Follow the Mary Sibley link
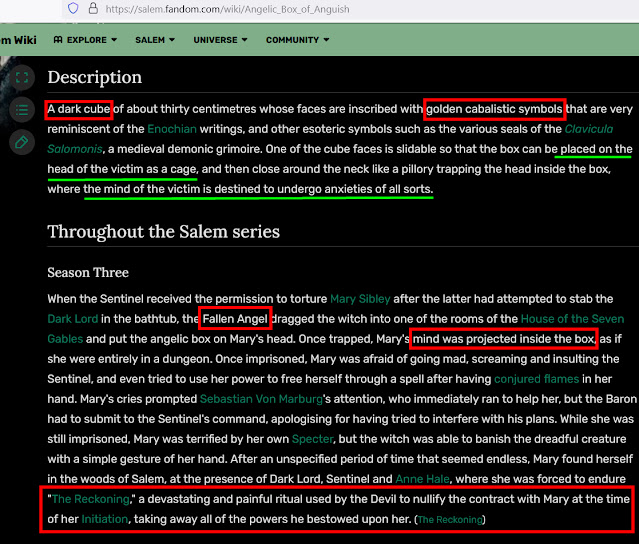 [x=360, y=299]
